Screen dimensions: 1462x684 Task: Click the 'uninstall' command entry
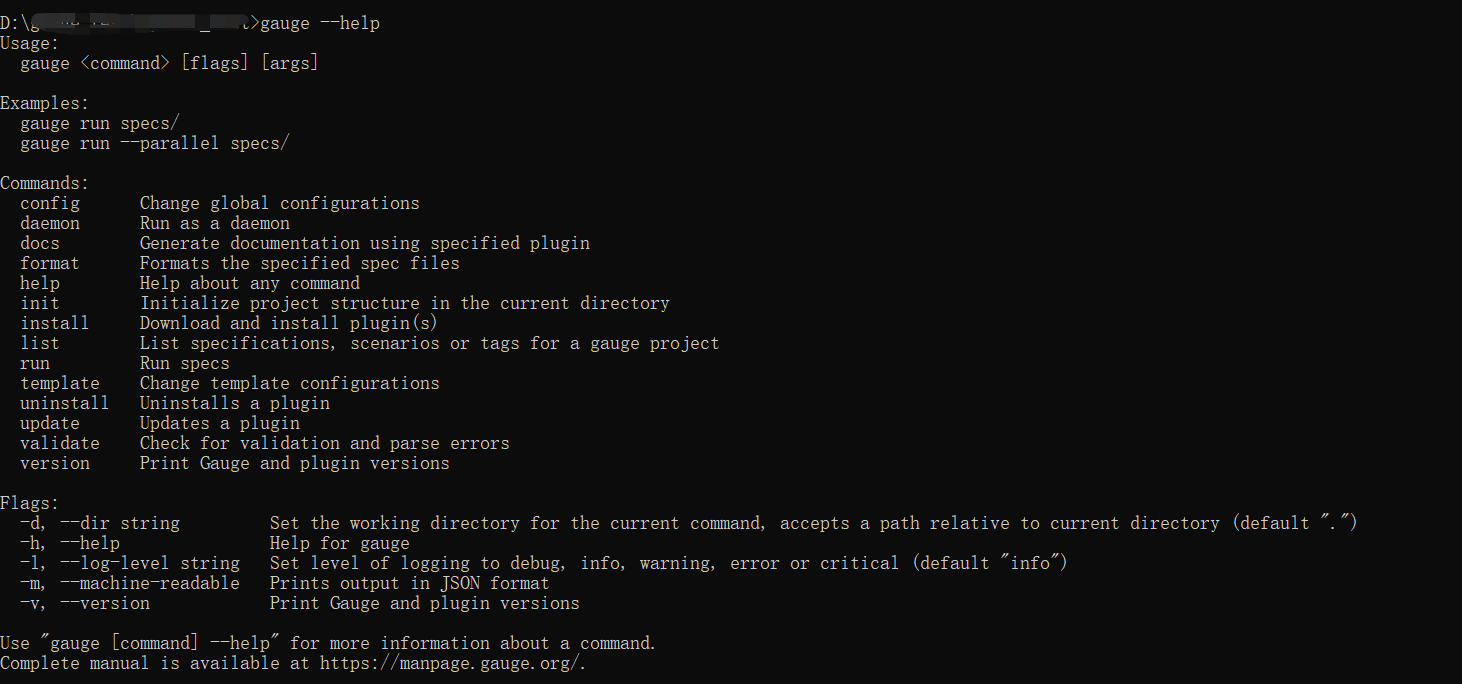pyautogui.click(x=65, y=403)
